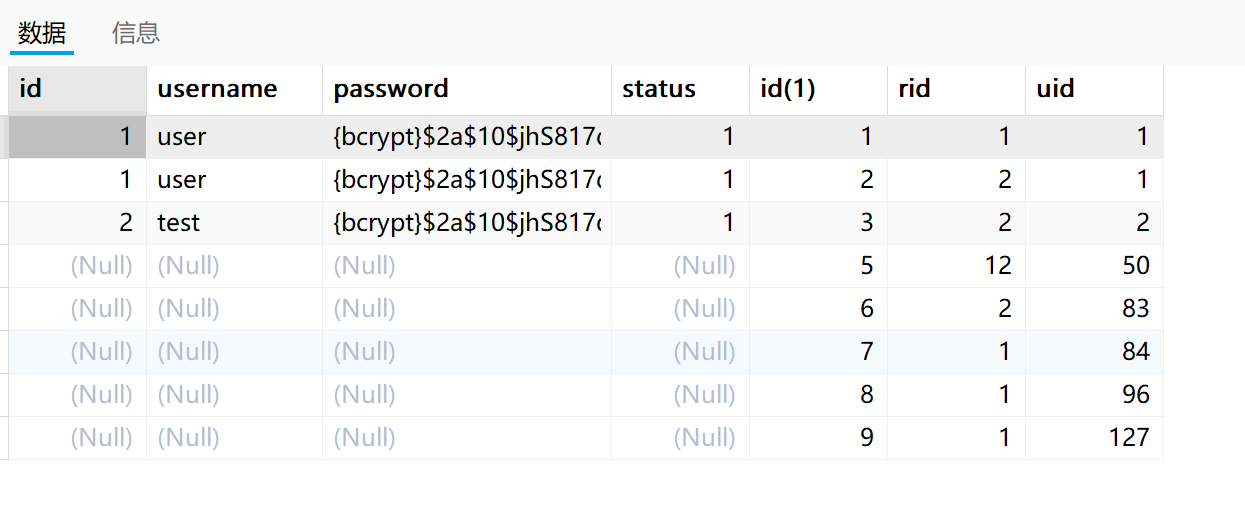This screenshot has width=1245, height=532.
Task: Click the password cell in test row
Action: click(466, 223)
